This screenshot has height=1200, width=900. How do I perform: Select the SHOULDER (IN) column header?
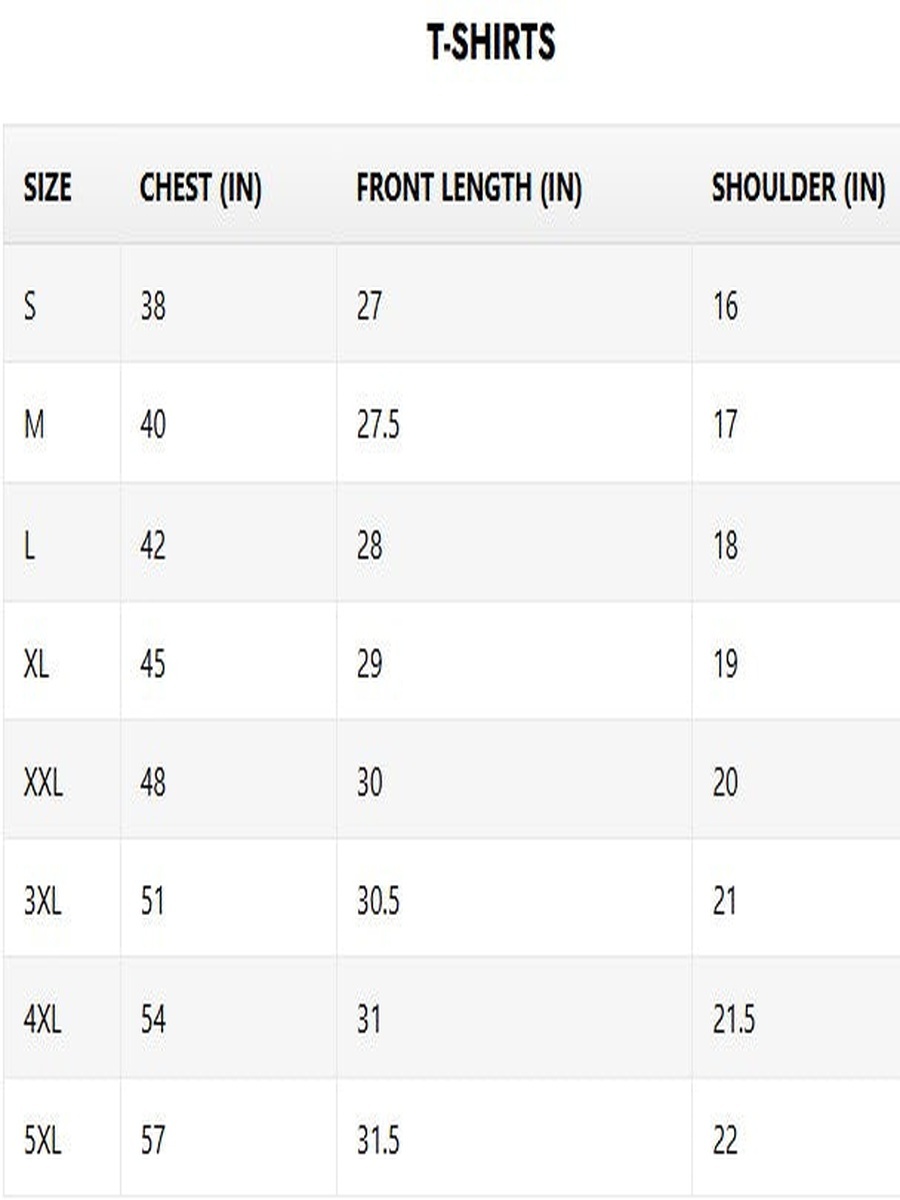tap(798, 188)
